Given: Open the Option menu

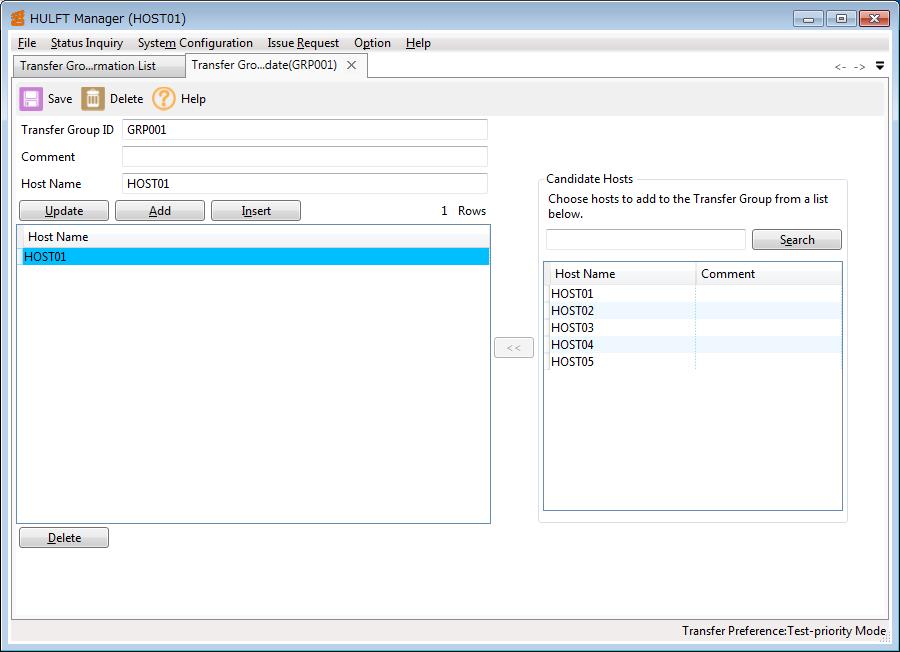Looking at the screenshot, I should coord(373,43).
